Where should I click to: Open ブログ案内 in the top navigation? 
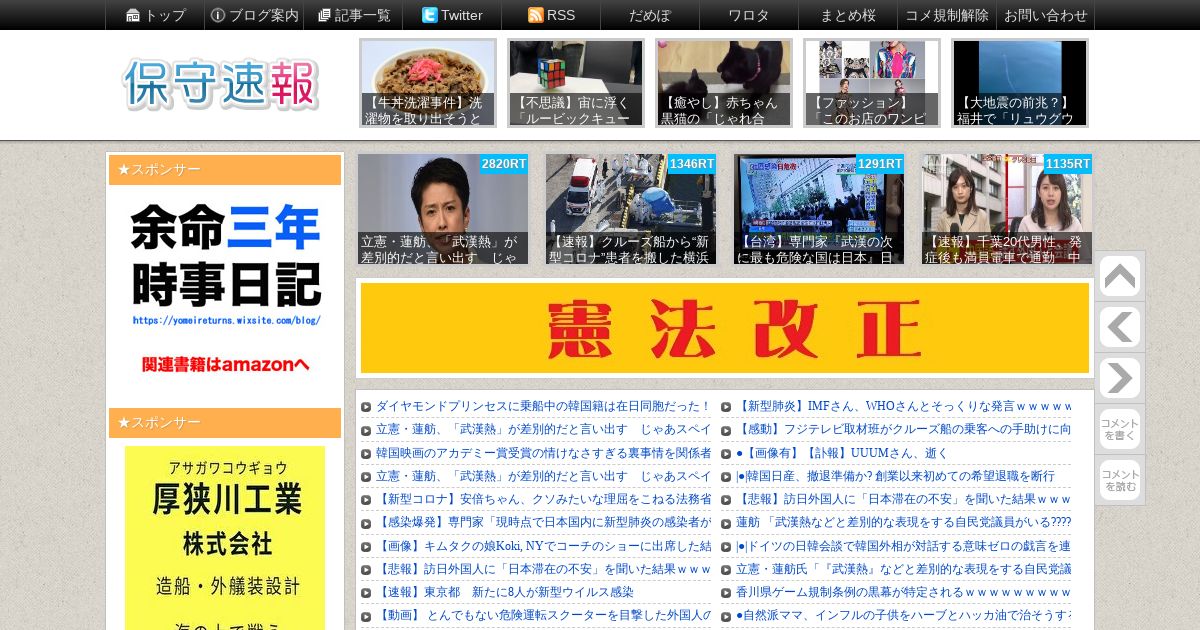[x=254, y=15]
